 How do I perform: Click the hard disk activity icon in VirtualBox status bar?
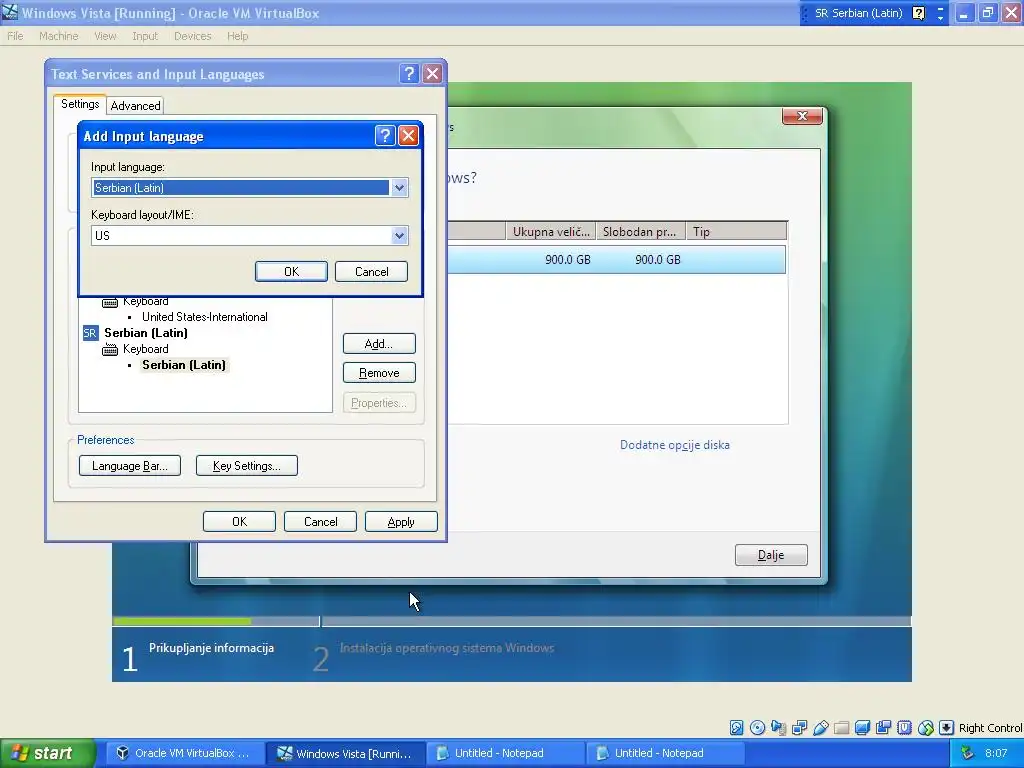(736, 728)
